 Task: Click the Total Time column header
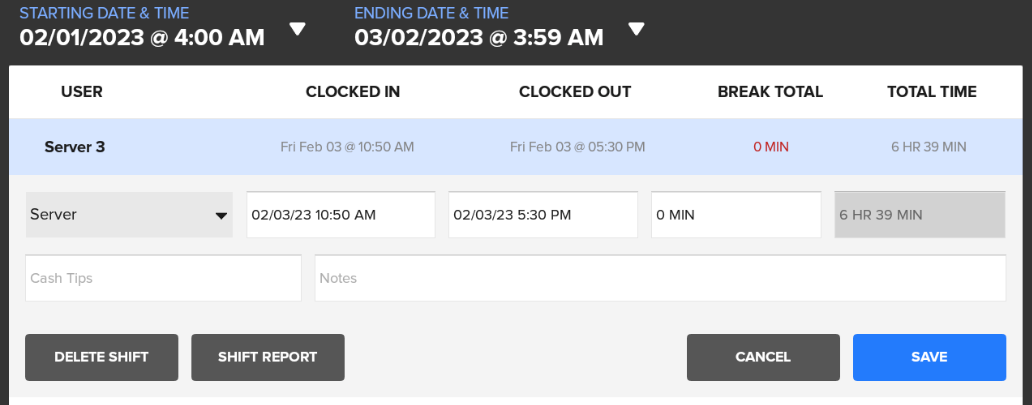point(932,92)
